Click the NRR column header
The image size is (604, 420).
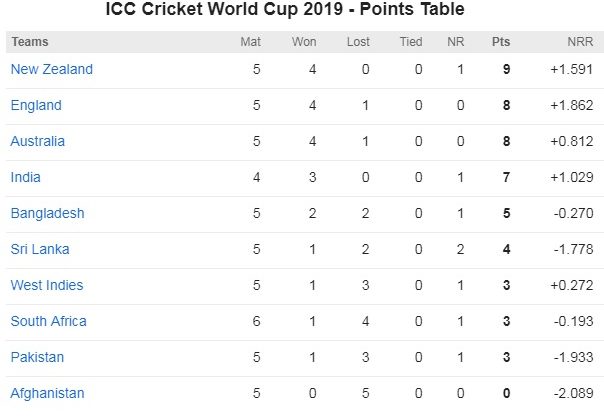pyautogui.click(x=580, y=42)
